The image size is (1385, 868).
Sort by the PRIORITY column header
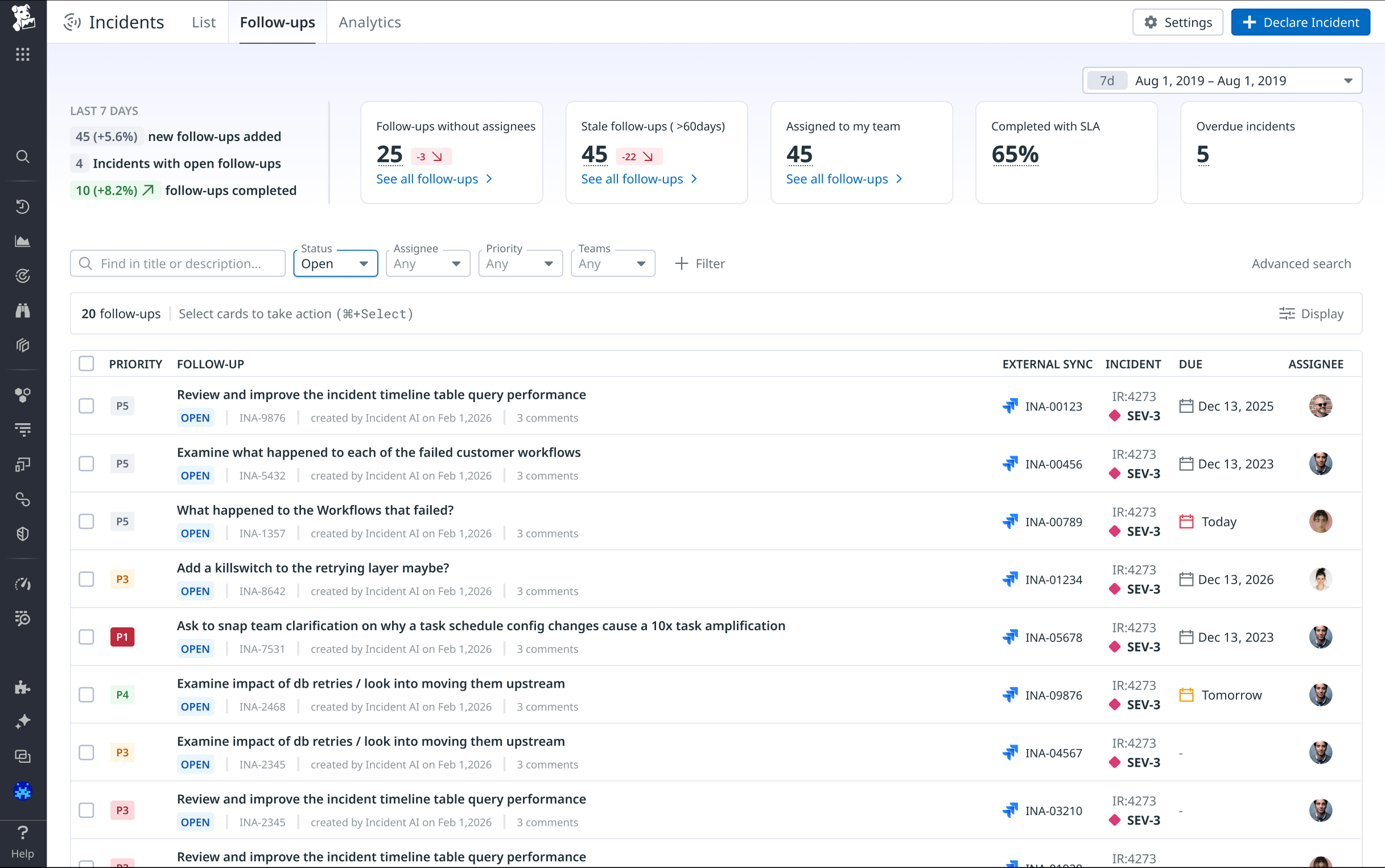point(135,364)
